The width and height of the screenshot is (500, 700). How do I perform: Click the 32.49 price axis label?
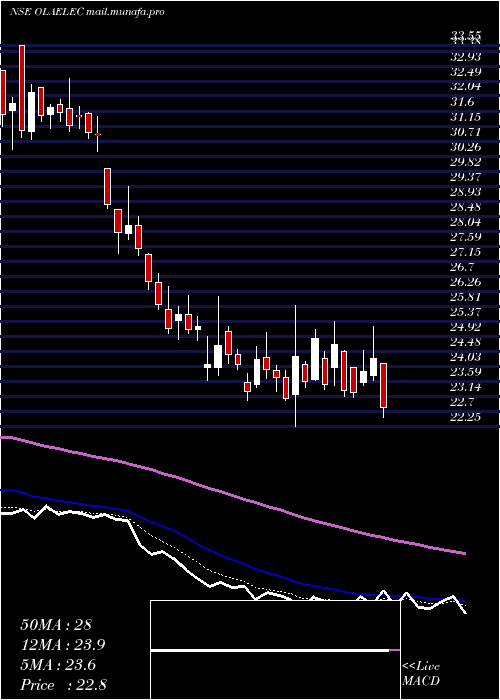(466, 72)
